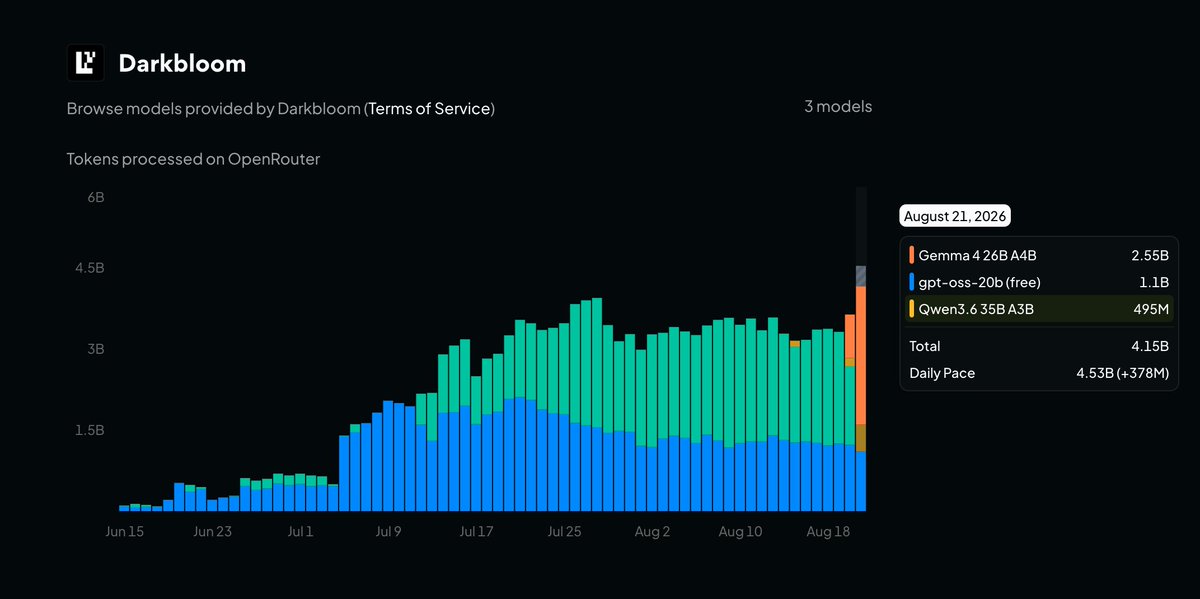Click the Total 4.15B value
1200x599 pixels.
(x=1151, y=346)
